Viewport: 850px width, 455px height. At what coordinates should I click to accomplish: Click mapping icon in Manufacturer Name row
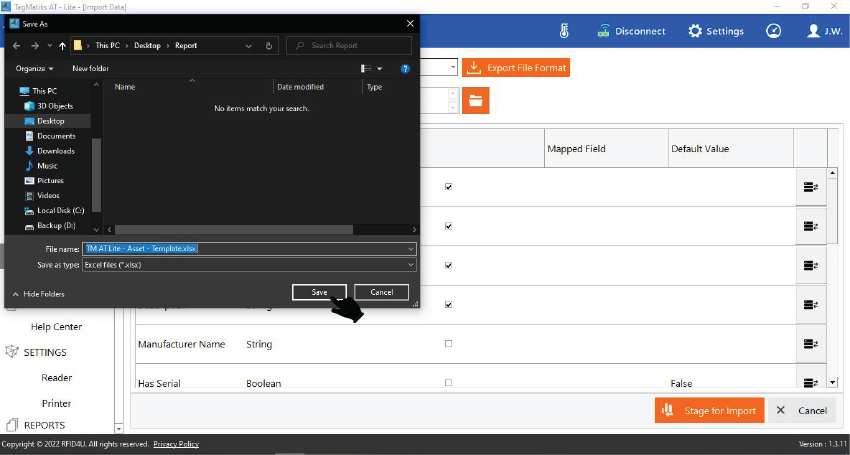[810, 344]
